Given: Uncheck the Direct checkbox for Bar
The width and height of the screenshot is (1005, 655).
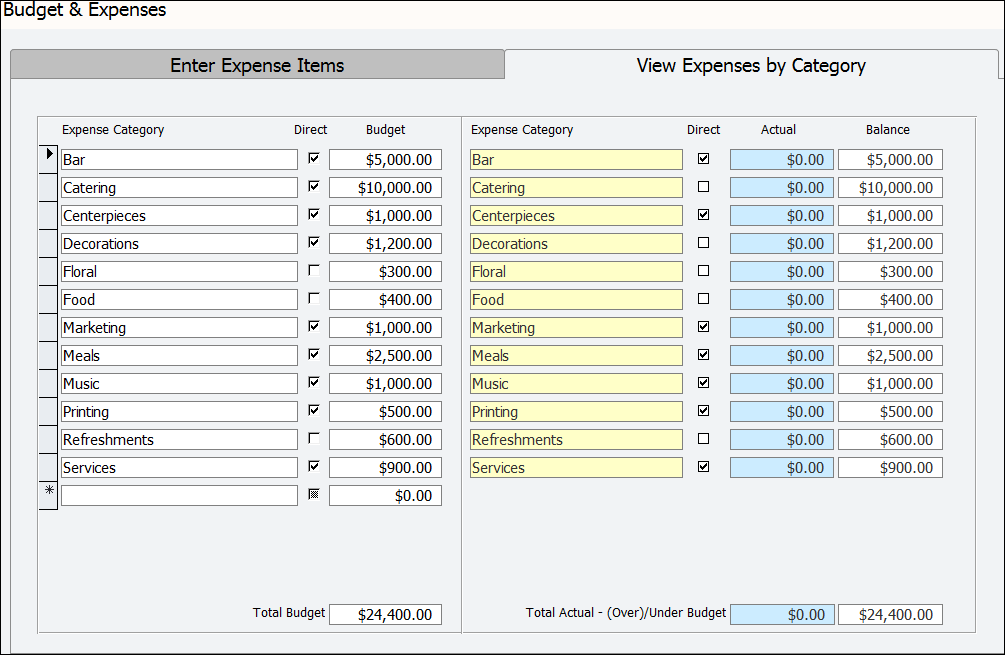Looking at the screenshot, I should coord(311,157).
